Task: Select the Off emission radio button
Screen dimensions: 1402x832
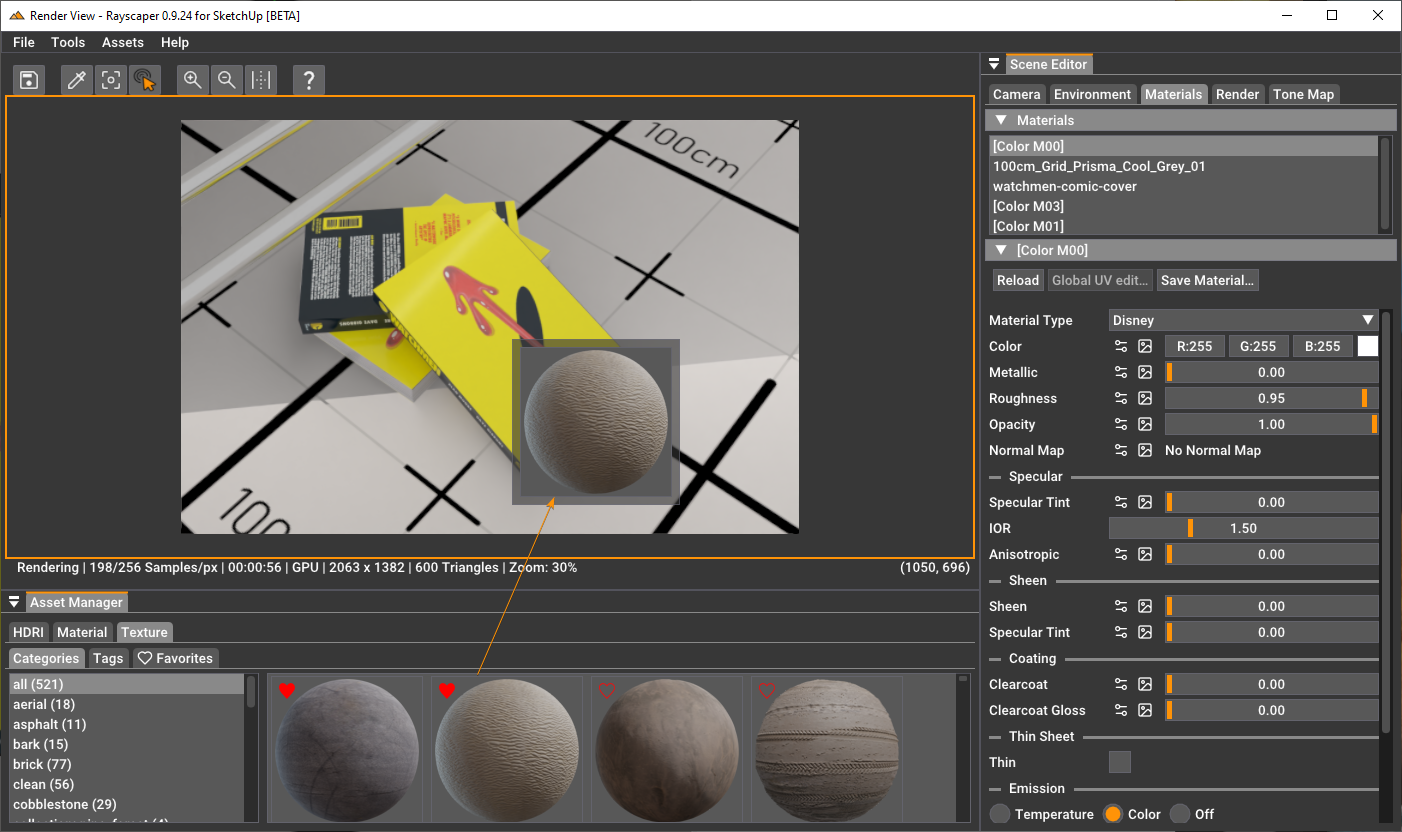Action: click(1180, 814)
